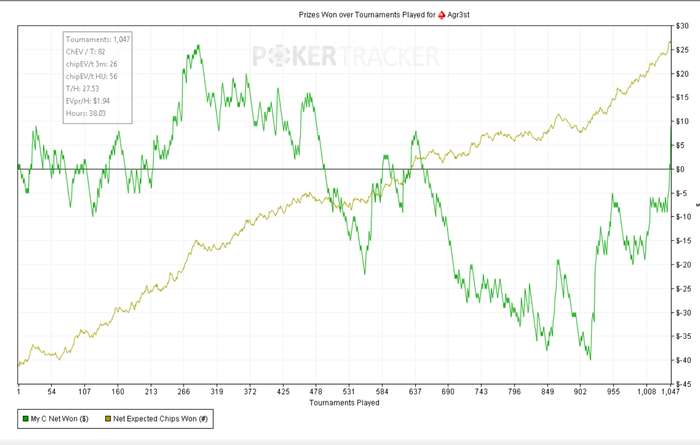
Task: Click x-axis tick label 1,047
Action: [671, 391]
